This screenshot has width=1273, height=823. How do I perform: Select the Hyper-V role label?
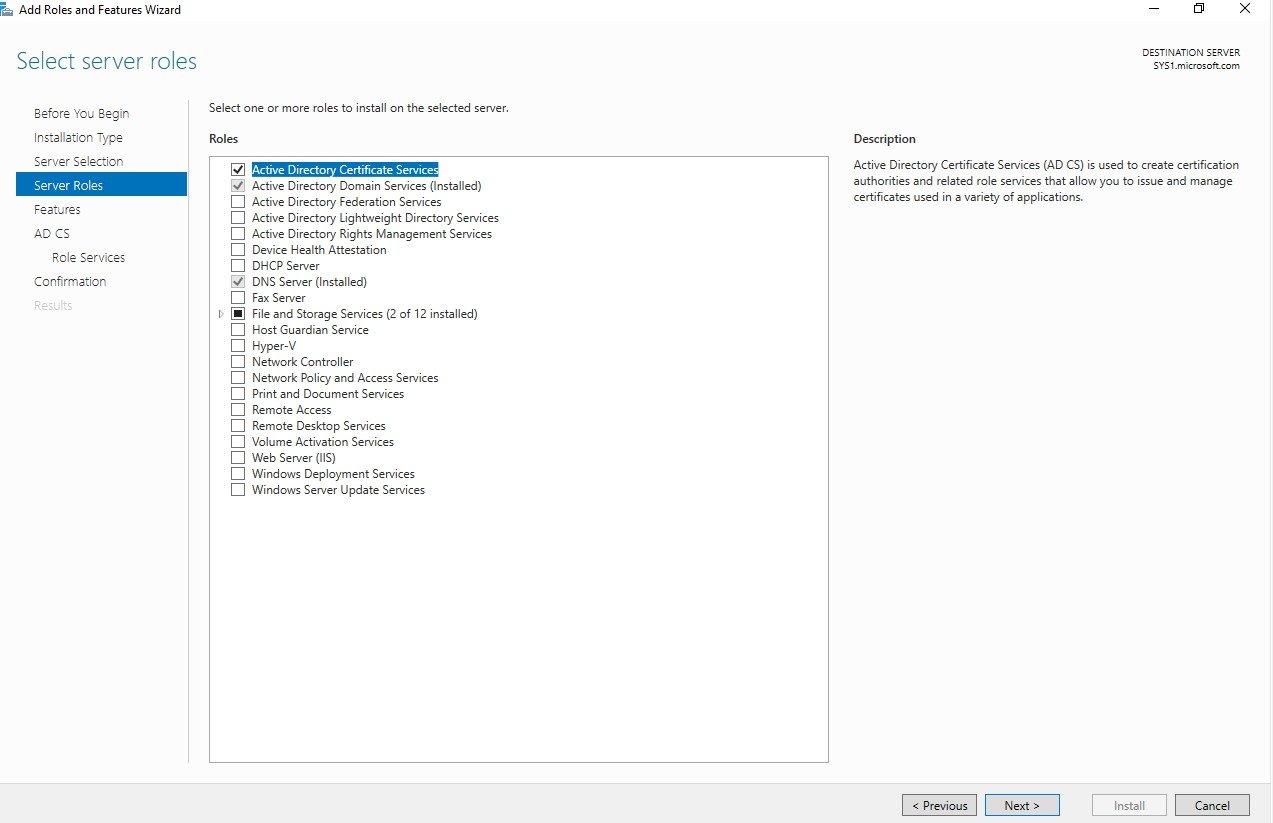[274, 346]
